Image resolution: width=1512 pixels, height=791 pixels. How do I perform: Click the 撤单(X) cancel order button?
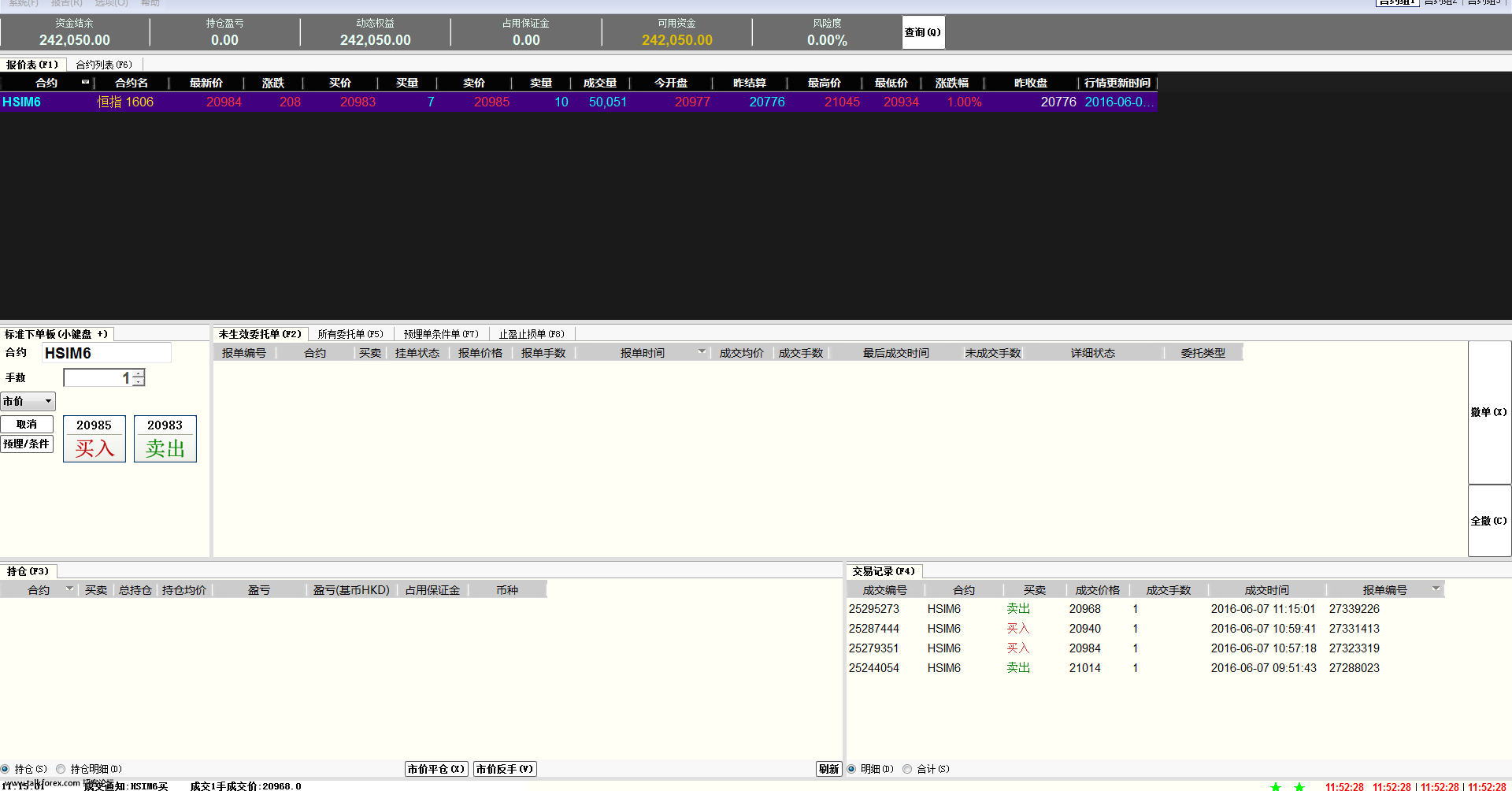1489,412
